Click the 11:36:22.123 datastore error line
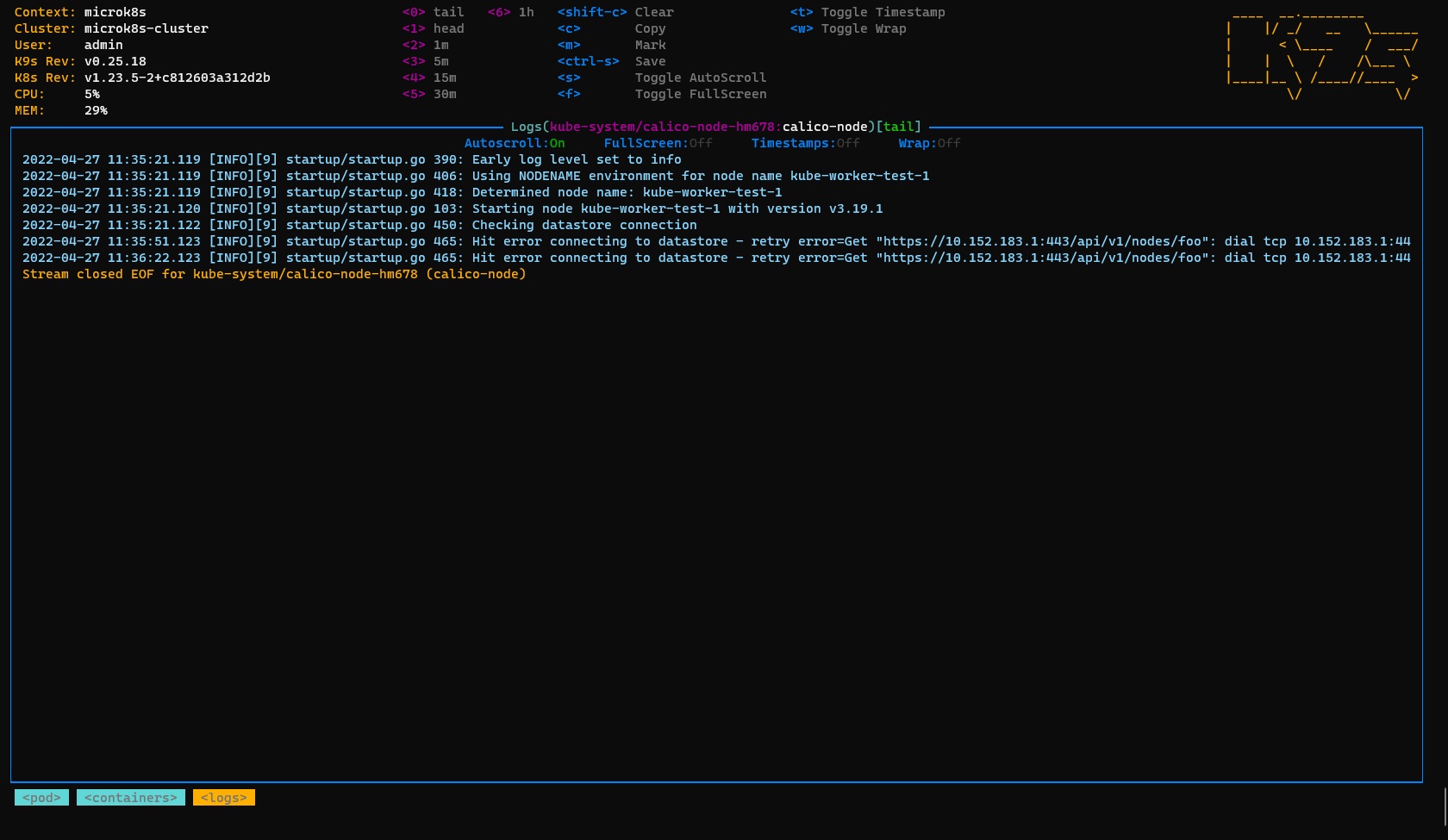 coord(716,258)
